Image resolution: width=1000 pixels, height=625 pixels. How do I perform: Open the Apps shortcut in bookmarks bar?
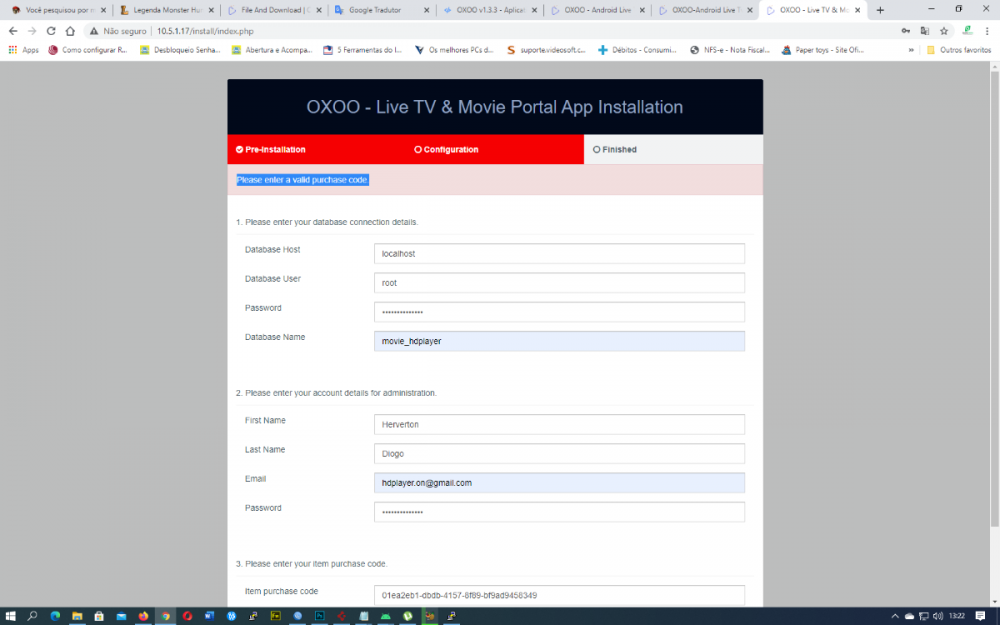[x=24, y=50]
